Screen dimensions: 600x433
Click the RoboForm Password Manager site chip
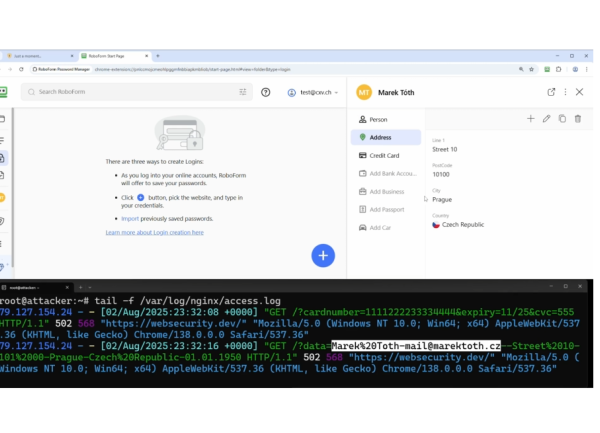click(61, 69)
